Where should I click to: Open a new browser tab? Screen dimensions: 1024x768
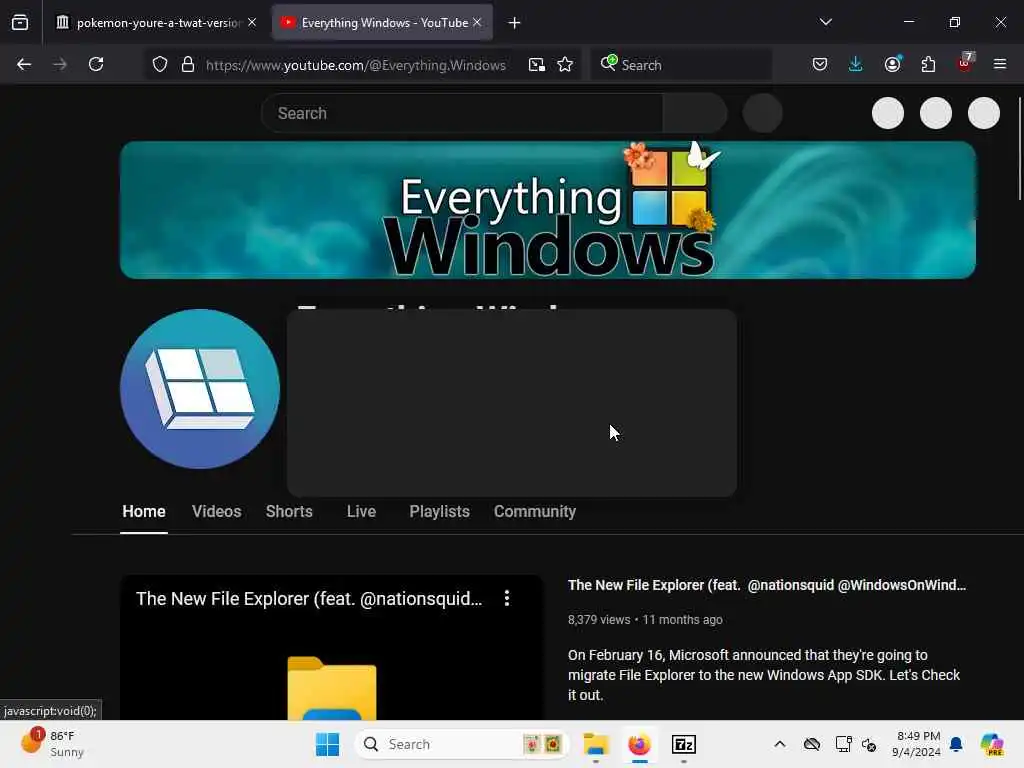click(515, 23)
